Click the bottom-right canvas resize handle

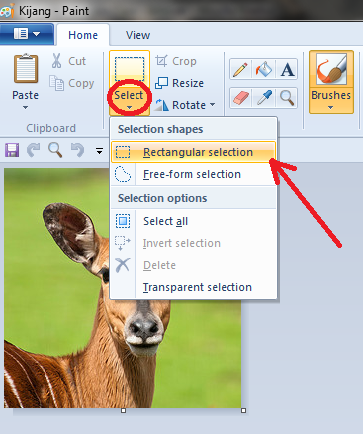pos(243,410)
